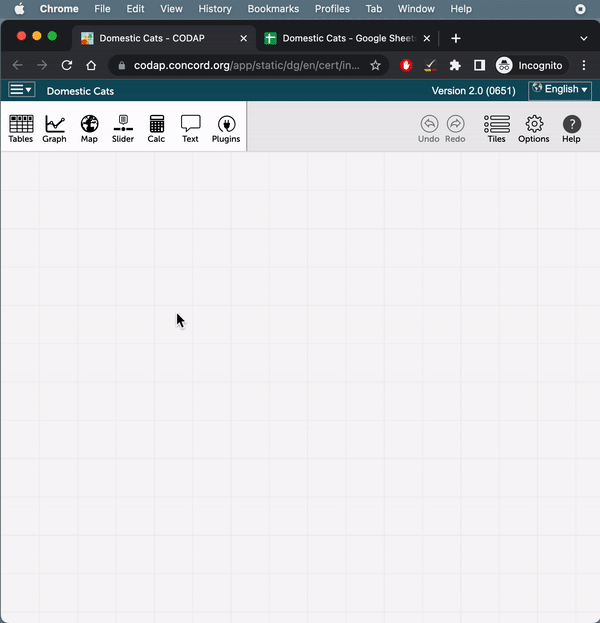Open the Plugins menu
This screenshot has width=600, height=623.
[226, 129]
